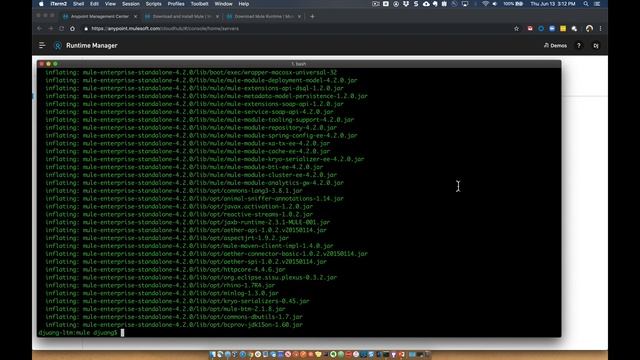This screenshot has width=640, height=360.
Task: Switch to Download Mule Runtime tab
Action: [x=263, y=17]
